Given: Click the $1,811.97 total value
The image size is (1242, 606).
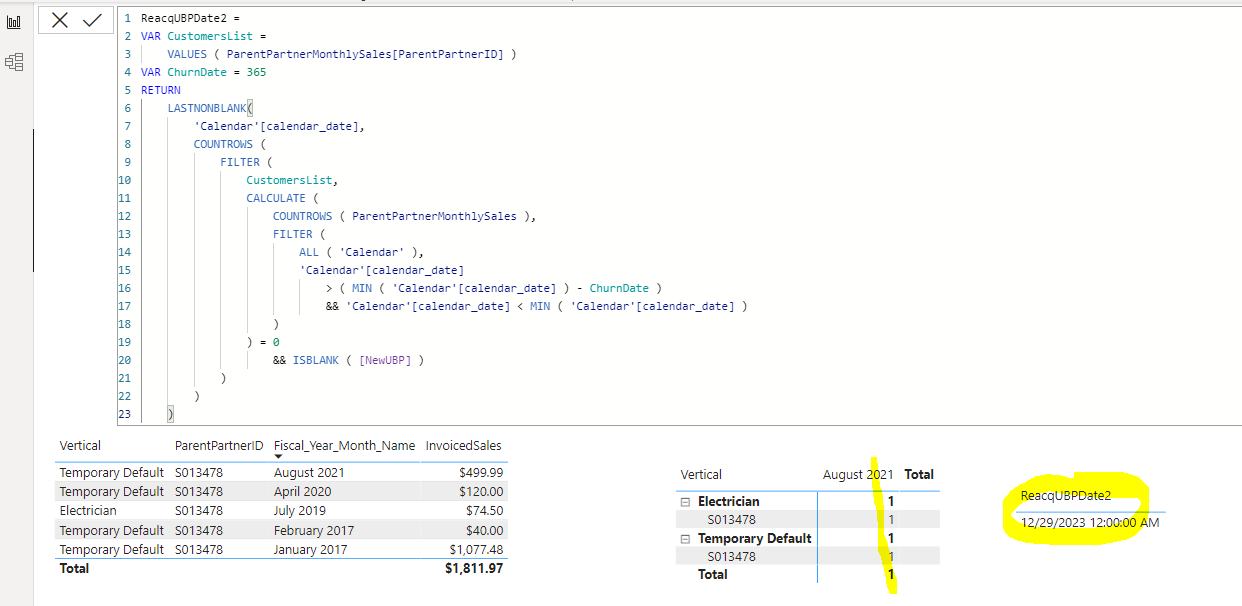Looking at the screenshot, I should (x=474, y=569).
